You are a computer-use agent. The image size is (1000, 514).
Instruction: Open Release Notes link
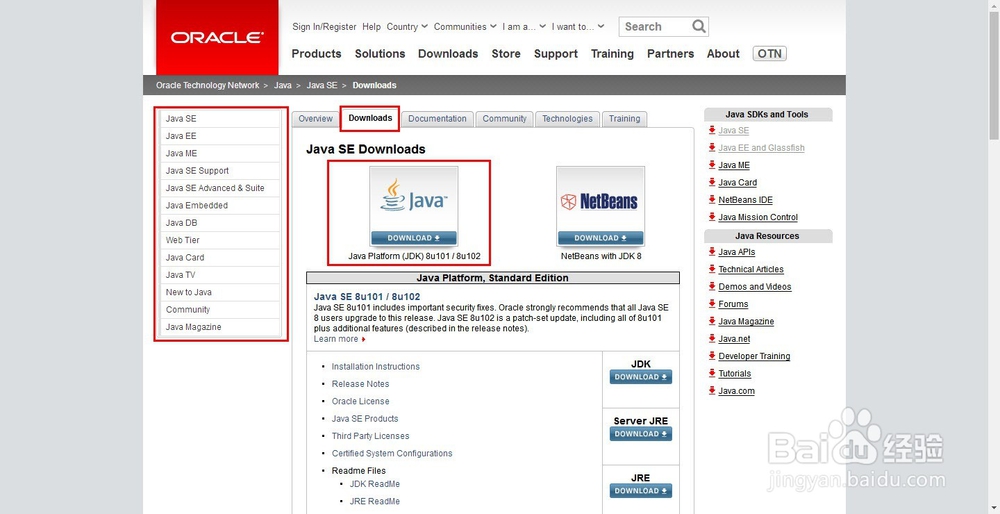[360, 384]
